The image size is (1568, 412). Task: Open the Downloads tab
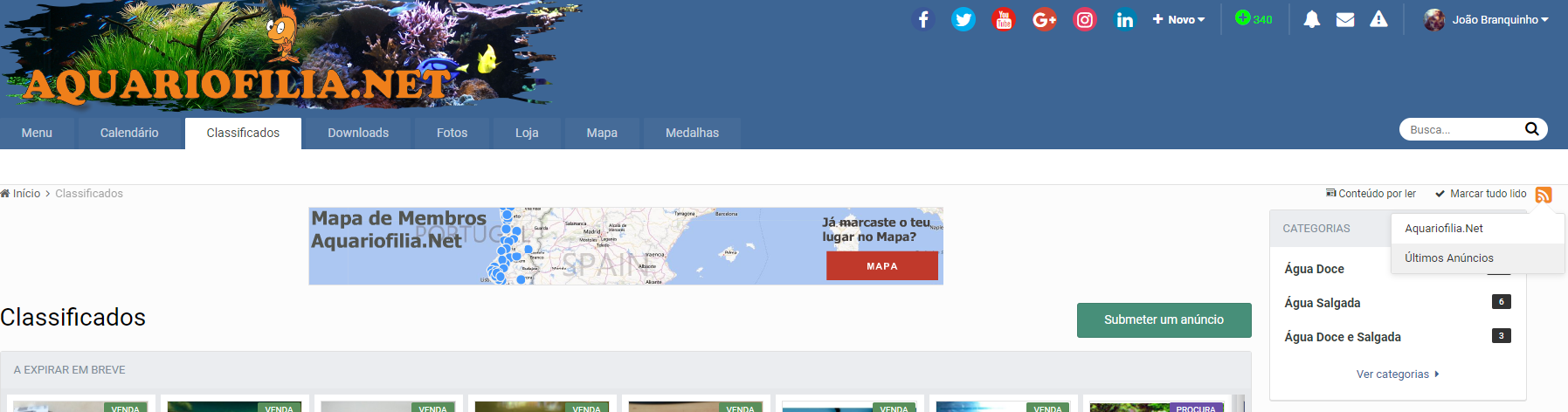pos(358,133)
